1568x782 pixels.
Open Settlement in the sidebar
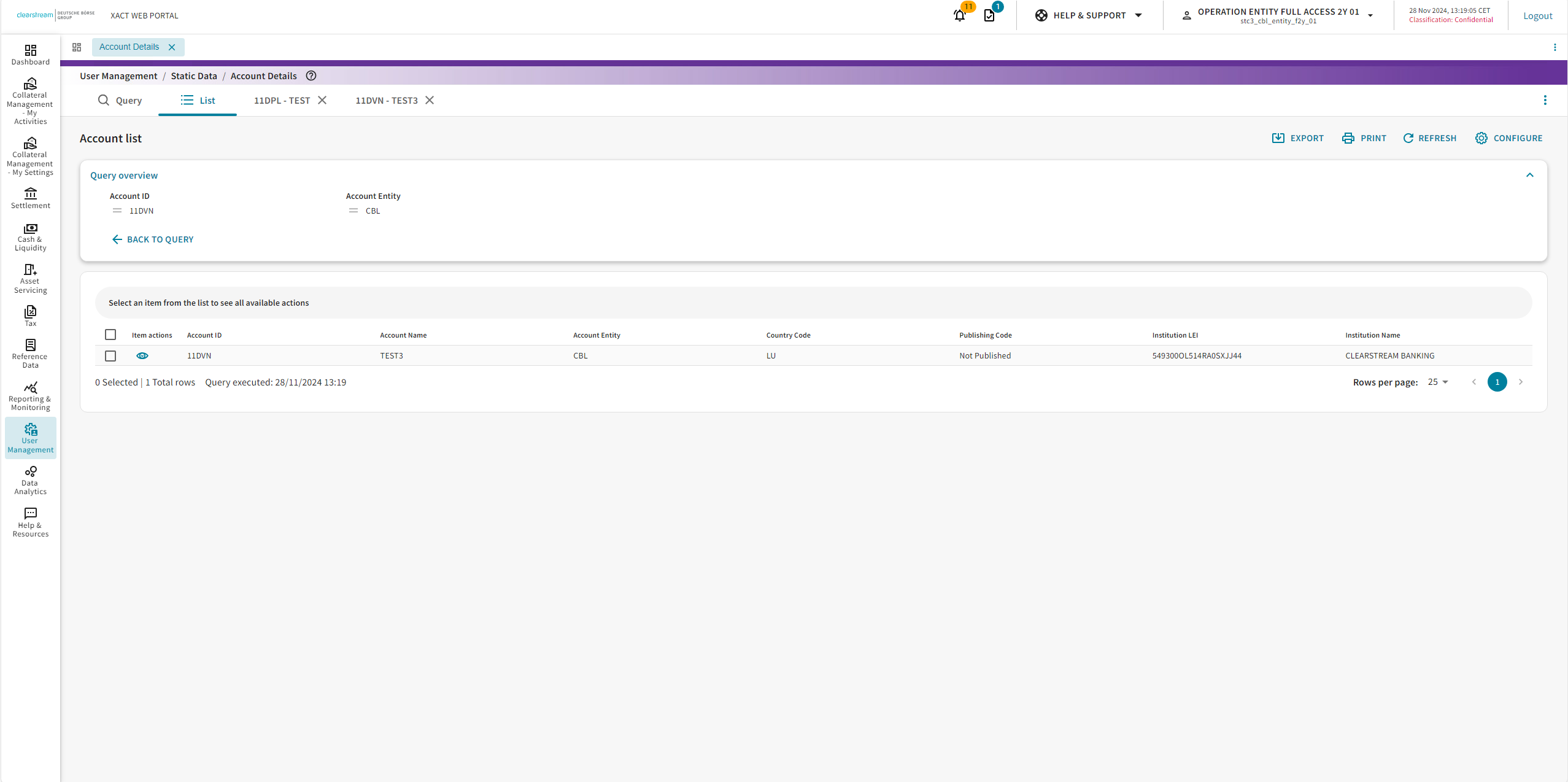pyautogui.click(x=30, y=198)
